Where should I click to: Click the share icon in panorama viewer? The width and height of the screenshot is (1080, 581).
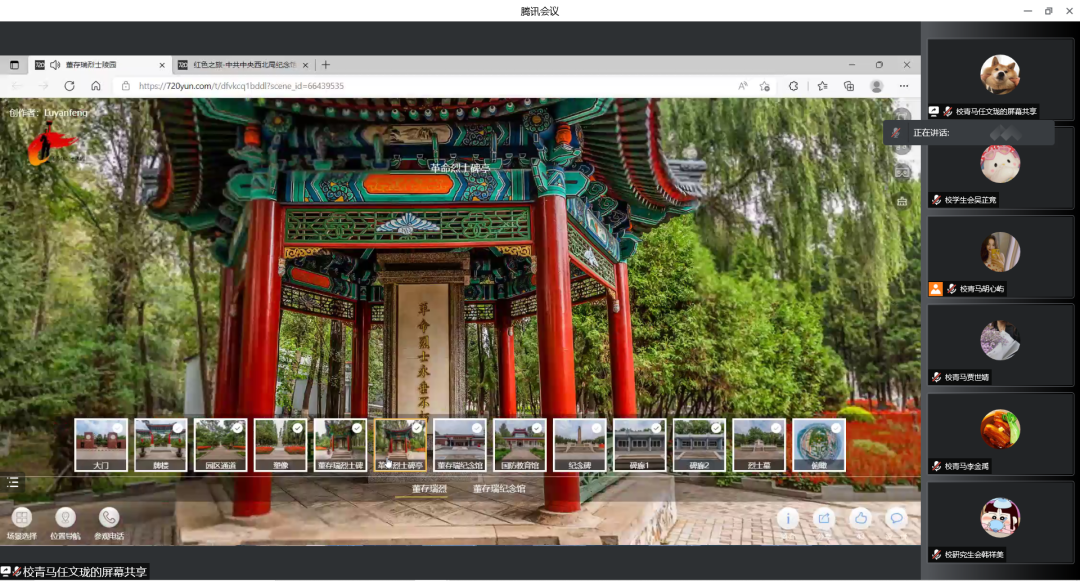tap(824, 518)
